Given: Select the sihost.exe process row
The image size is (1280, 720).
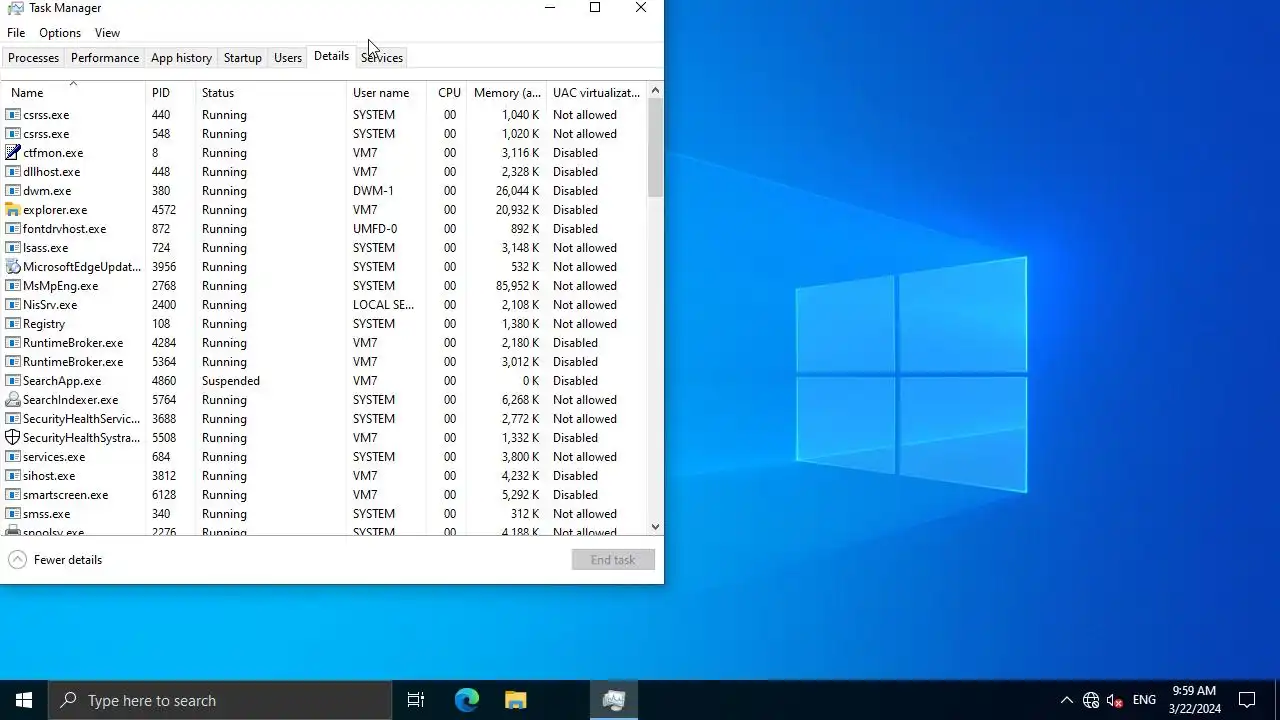Looking at the screenshot, I should pyautogui.click(x=324, y=476).
